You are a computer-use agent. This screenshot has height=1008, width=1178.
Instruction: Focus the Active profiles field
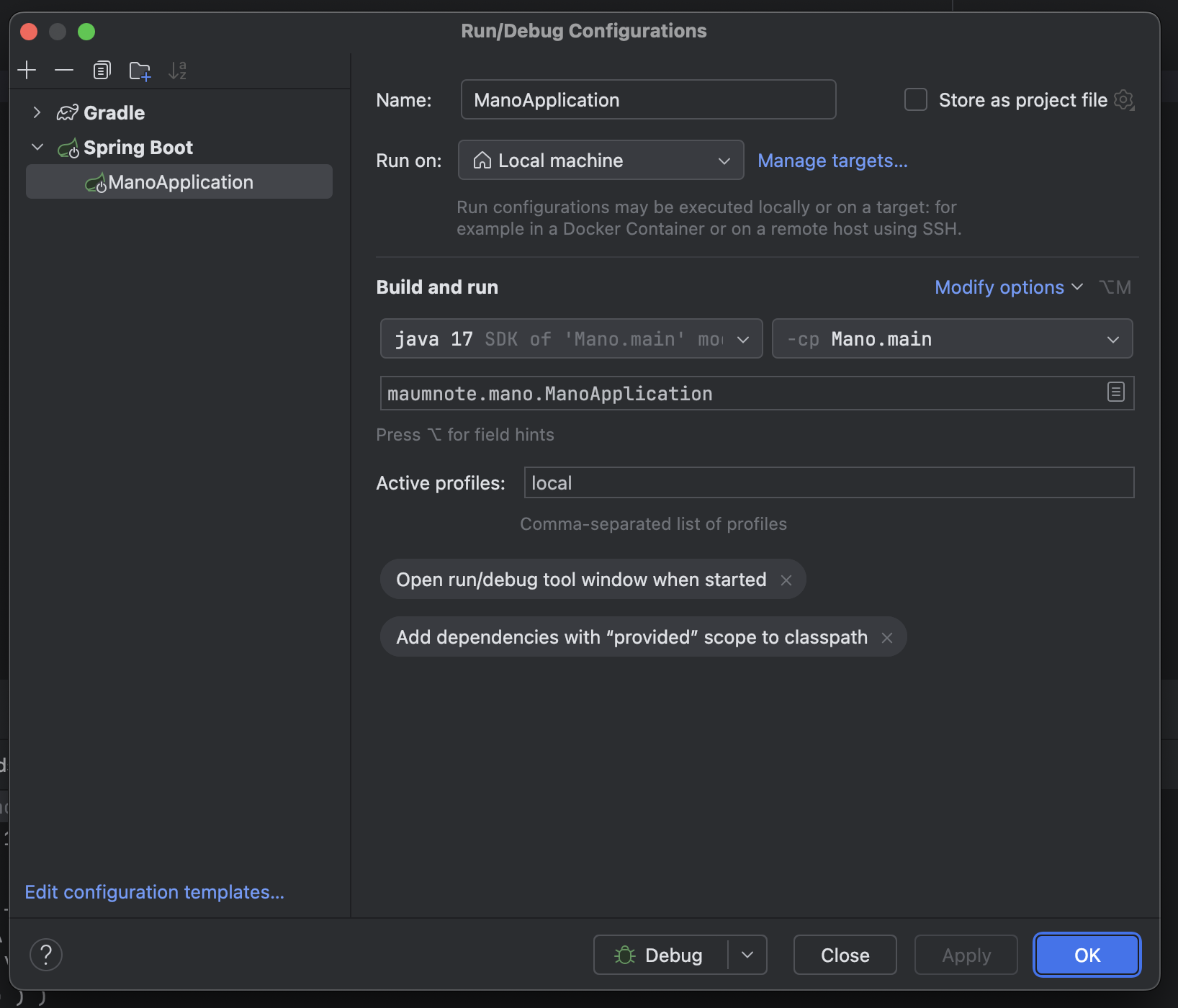click(x=829, y=482)
